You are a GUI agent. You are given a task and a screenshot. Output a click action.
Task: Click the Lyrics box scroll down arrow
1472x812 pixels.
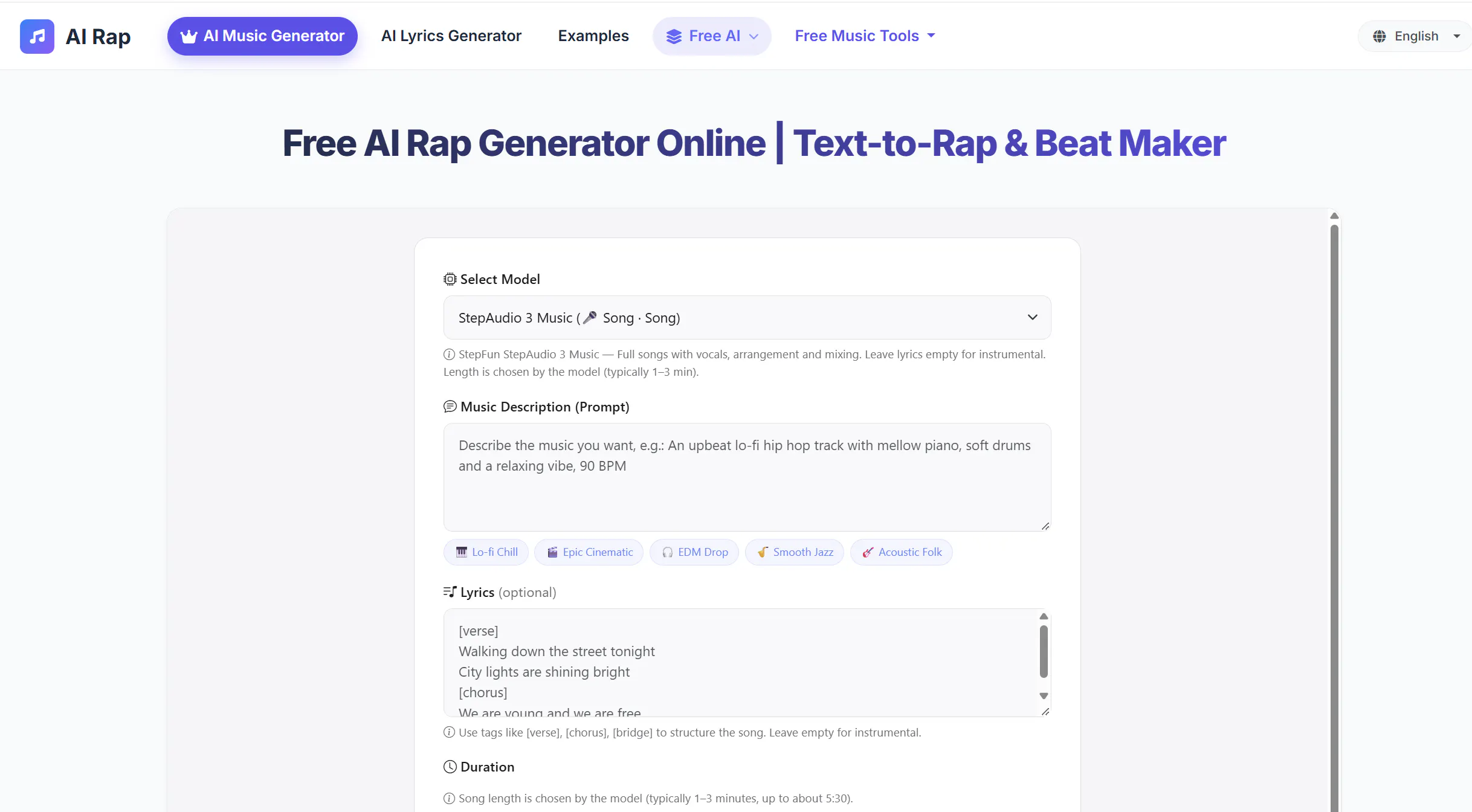point(1044,696)
